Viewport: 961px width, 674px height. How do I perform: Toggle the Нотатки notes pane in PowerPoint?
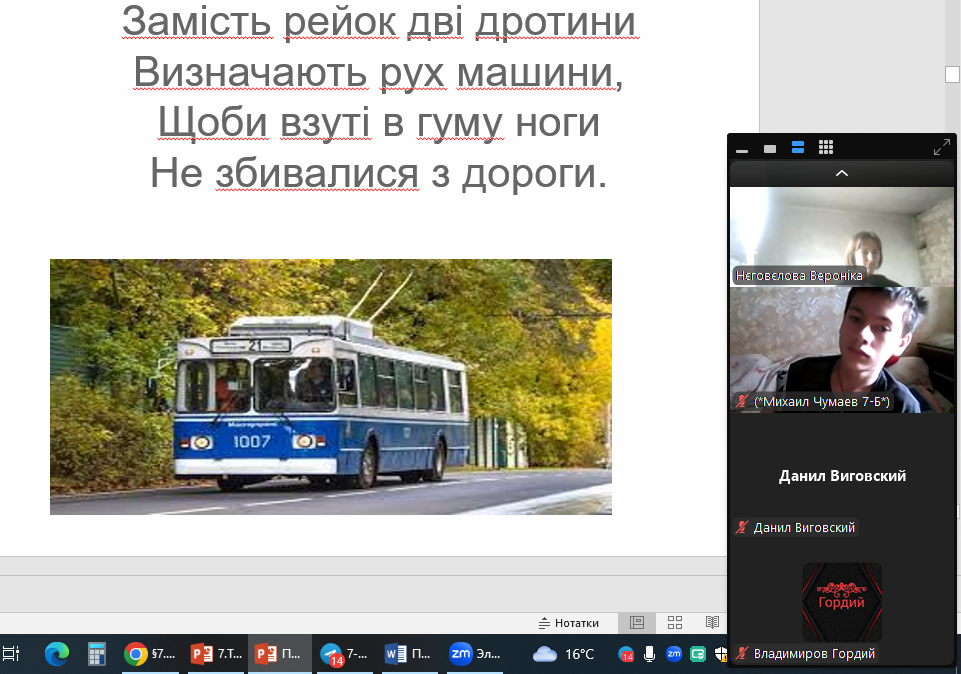pos(568,623)
